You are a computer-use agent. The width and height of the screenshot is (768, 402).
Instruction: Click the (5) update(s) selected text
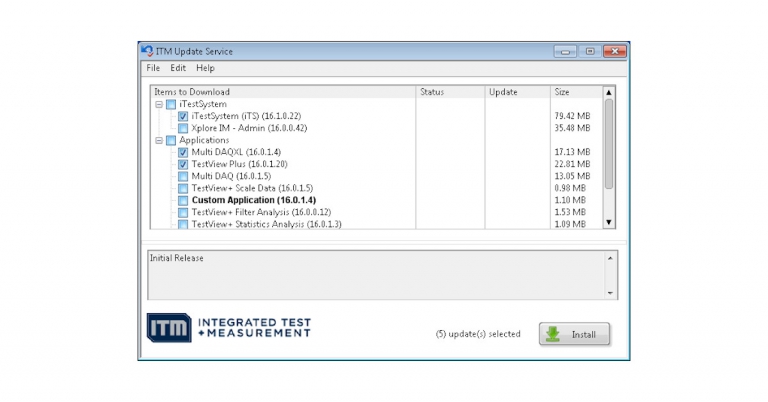(x=478, y=334)
